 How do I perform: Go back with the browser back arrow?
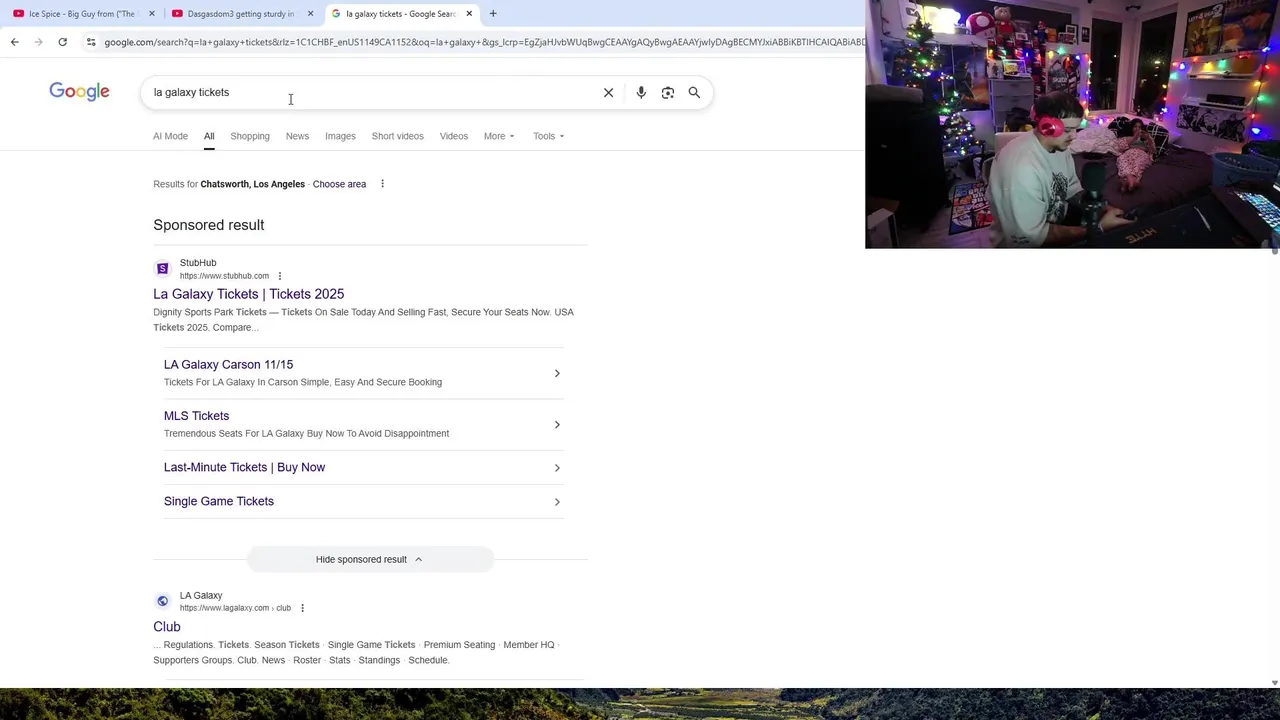14,42
